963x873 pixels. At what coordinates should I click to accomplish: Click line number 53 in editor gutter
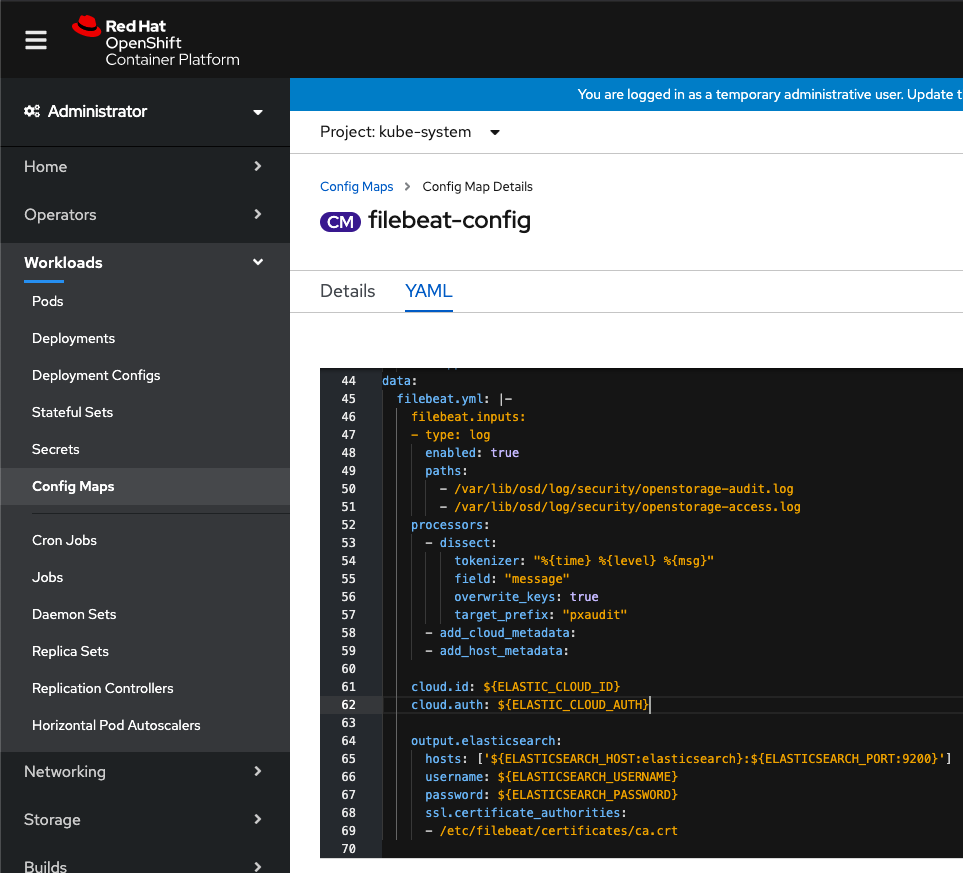pos(348,543)
